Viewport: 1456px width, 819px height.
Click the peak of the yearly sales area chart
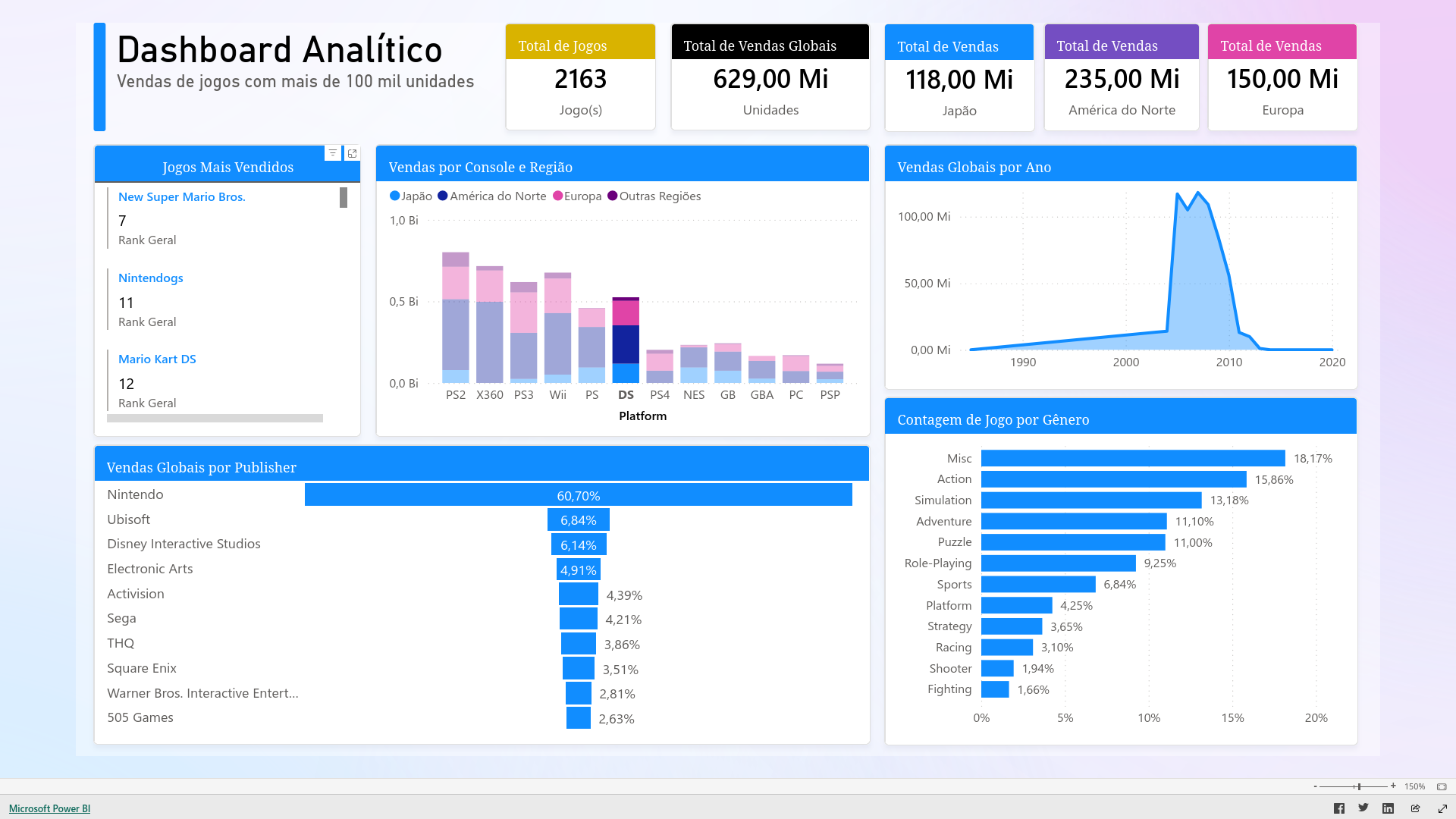[x=1198, y=193]
